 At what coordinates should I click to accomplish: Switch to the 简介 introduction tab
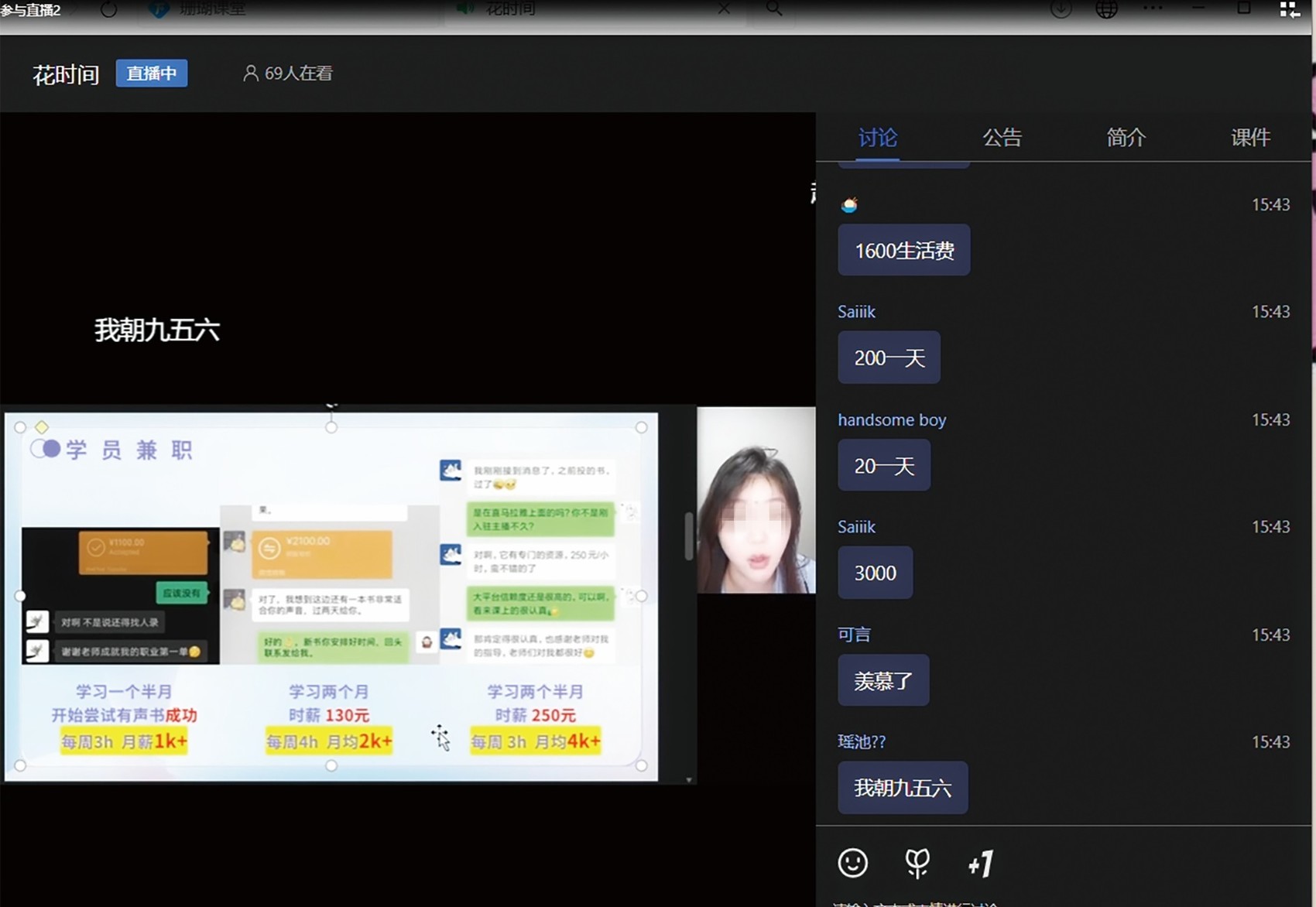[x=1126, y=138]
